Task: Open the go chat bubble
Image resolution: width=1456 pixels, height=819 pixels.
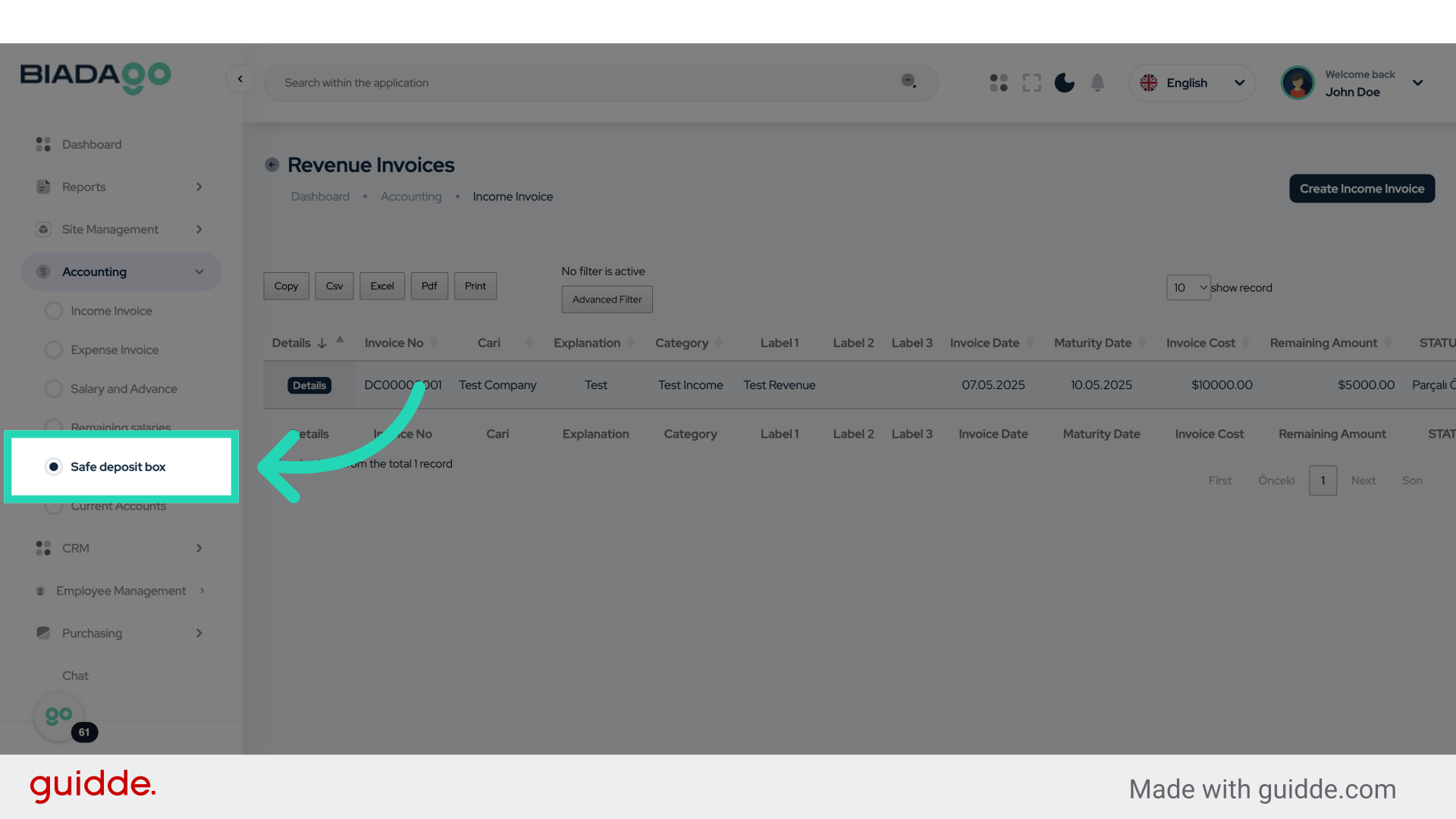Action: (x=59, y=716)
